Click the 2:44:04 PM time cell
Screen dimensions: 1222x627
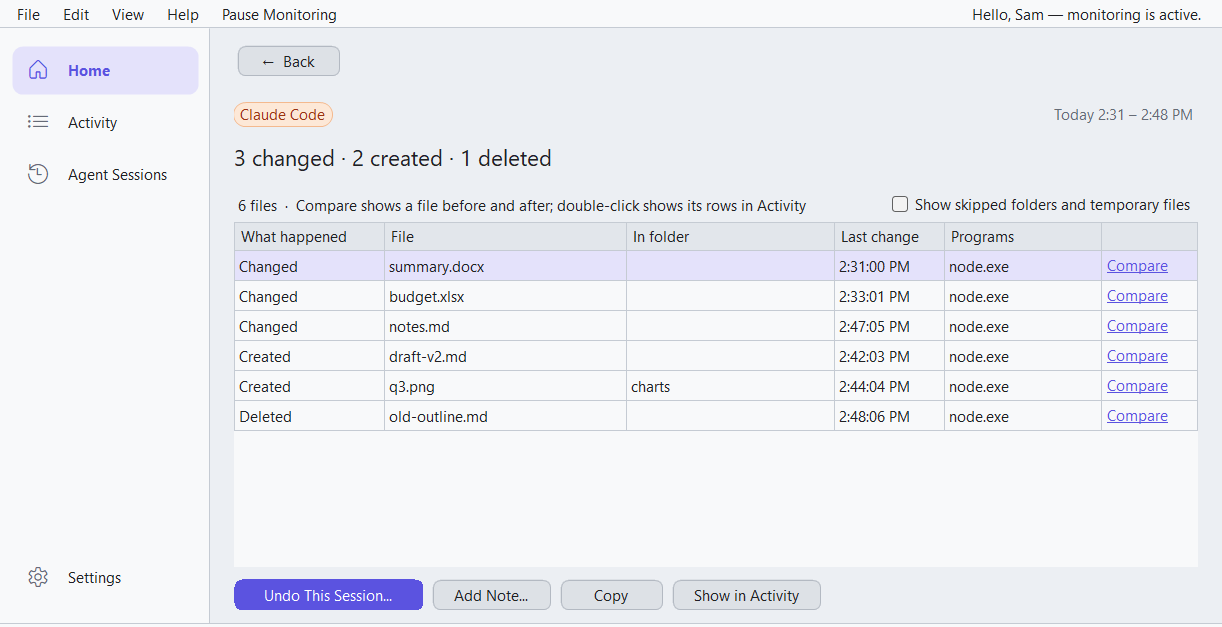click(x=889, y=387)
